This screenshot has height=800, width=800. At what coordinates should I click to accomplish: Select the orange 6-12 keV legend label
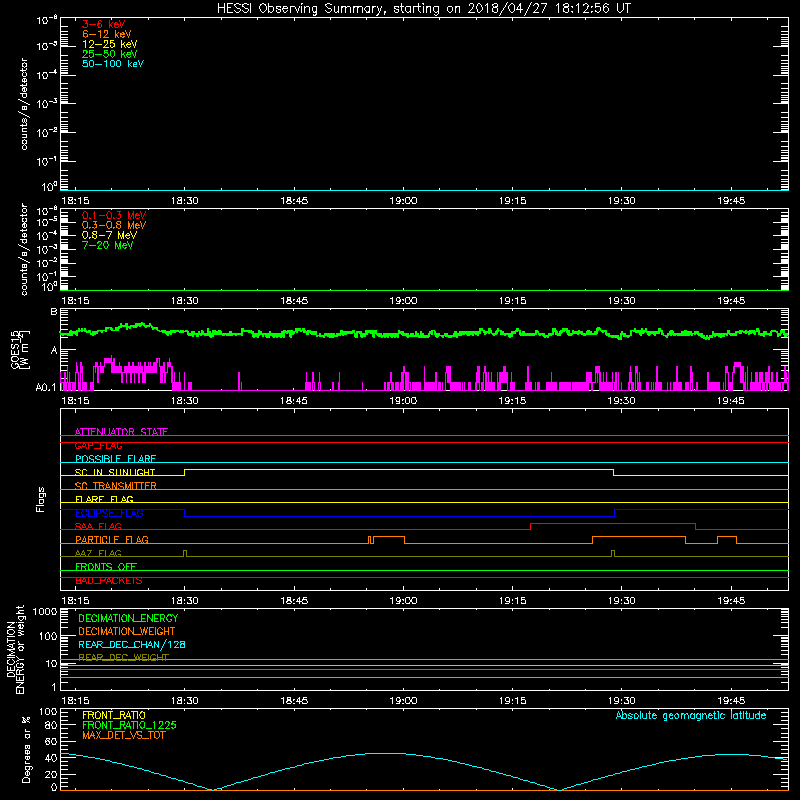coord(107,34)
